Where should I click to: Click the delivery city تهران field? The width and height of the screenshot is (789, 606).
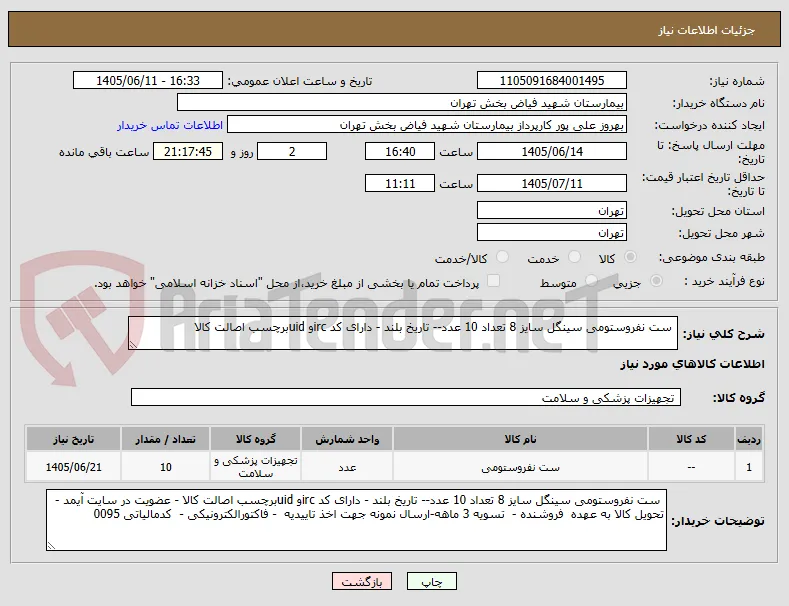click(552, 233)
